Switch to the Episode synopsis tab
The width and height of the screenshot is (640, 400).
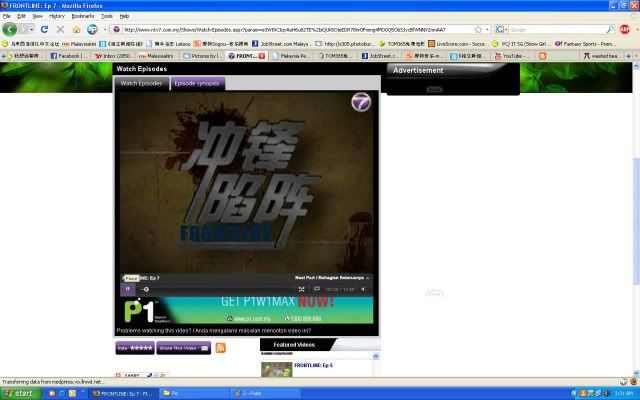197,83
